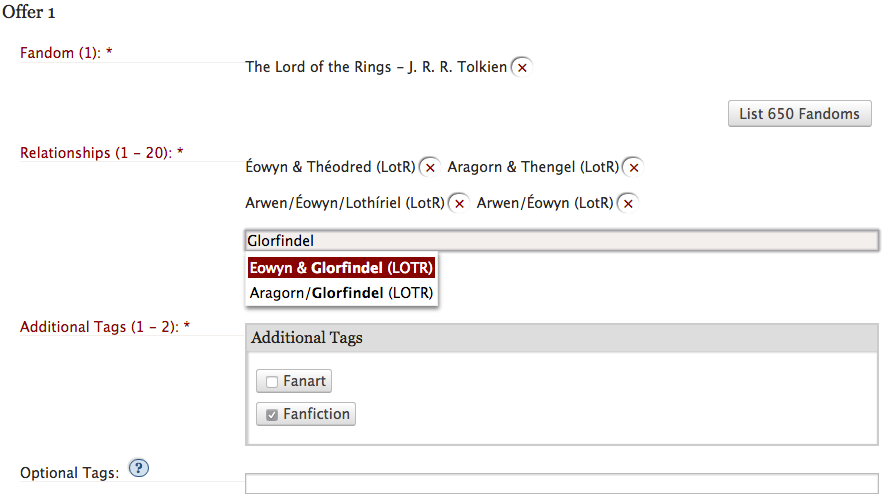Focus the Relationships input with Glorfindel
The height and width of the screenshot is (499, 884).
click(x=562, y=241)
